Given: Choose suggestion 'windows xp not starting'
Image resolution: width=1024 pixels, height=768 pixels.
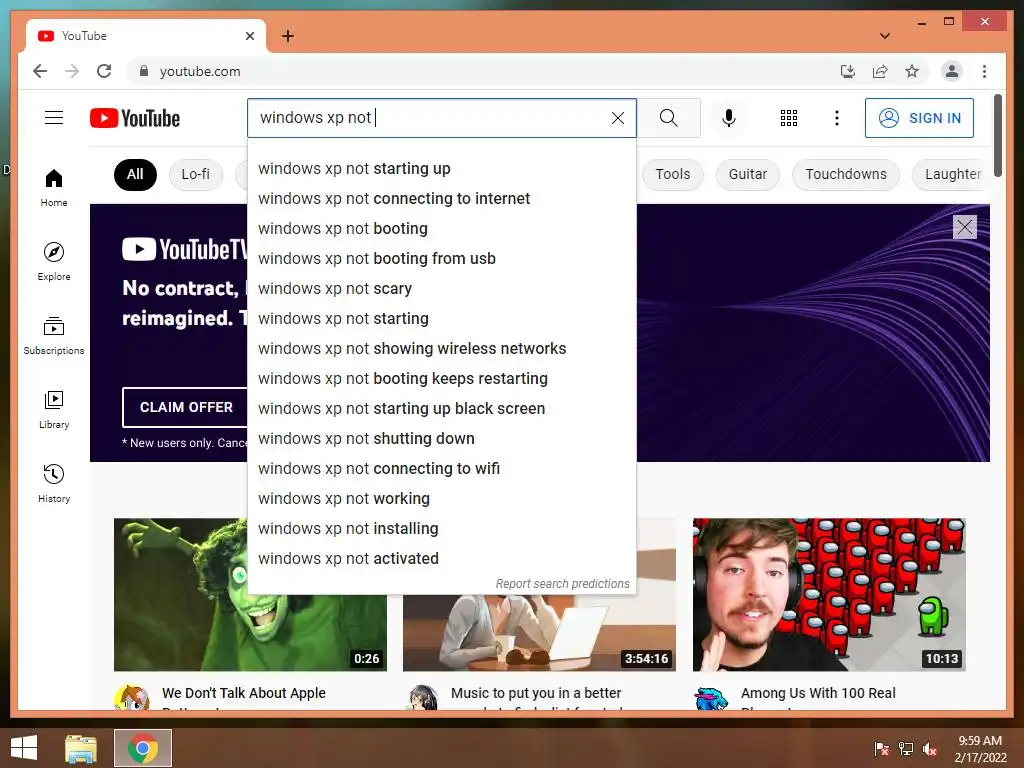Looking at the screenshot, I should [x=442, y=319].
